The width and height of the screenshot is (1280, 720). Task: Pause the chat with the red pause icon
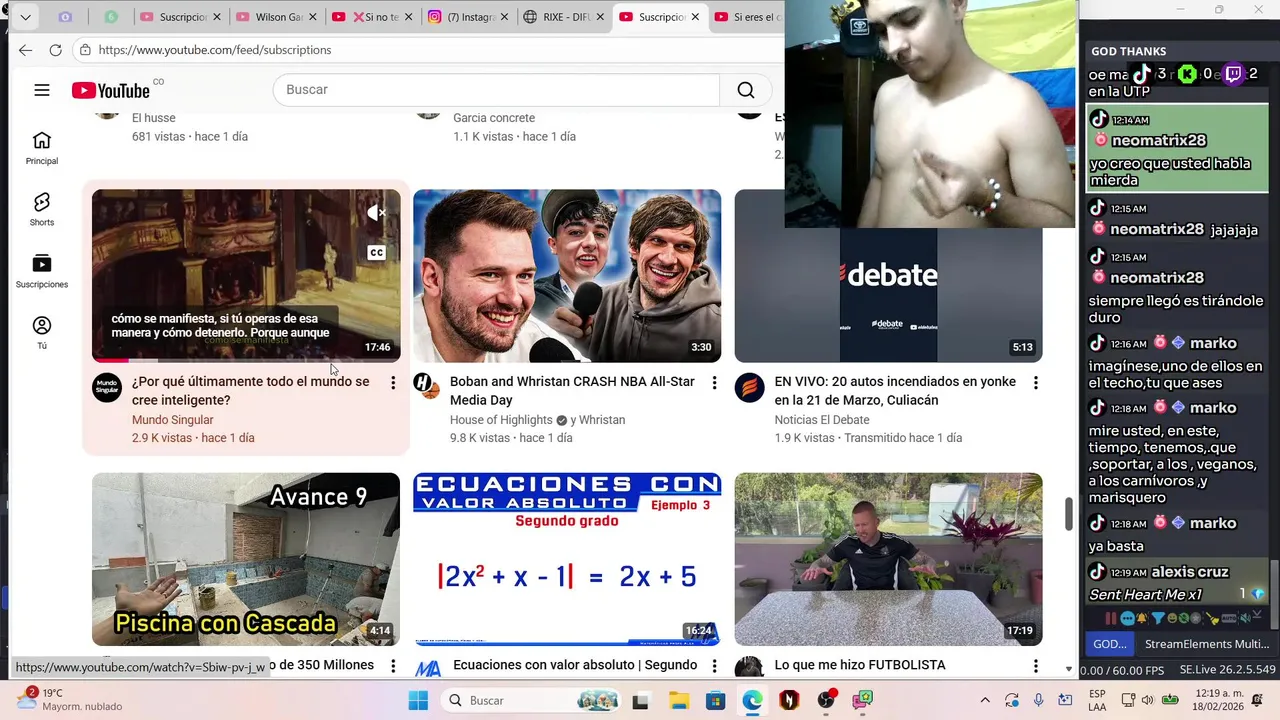[x=1111, y=618]
